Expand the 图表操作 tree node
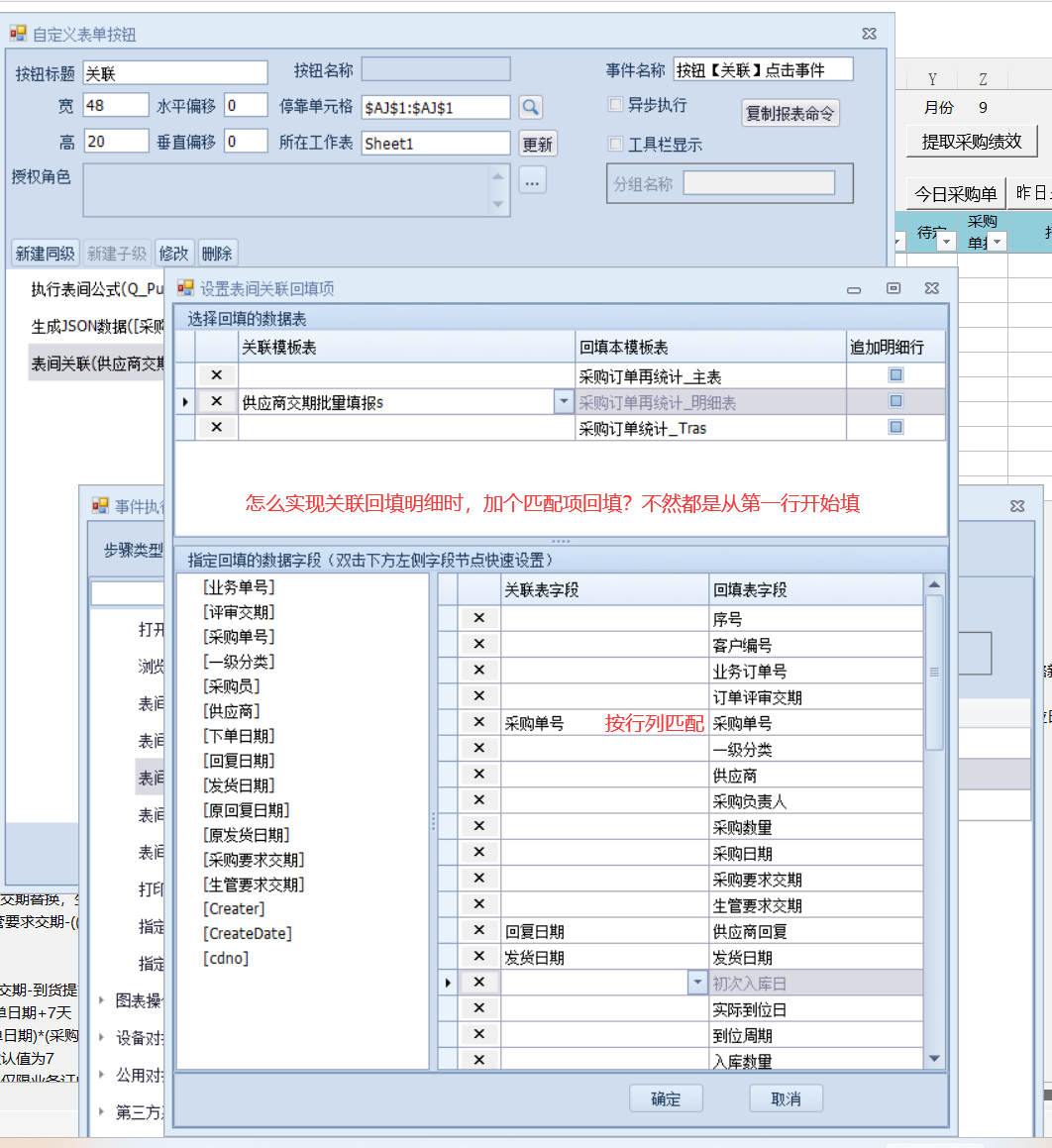This screenshot has width=1052, height=1148. (102, 1000)
